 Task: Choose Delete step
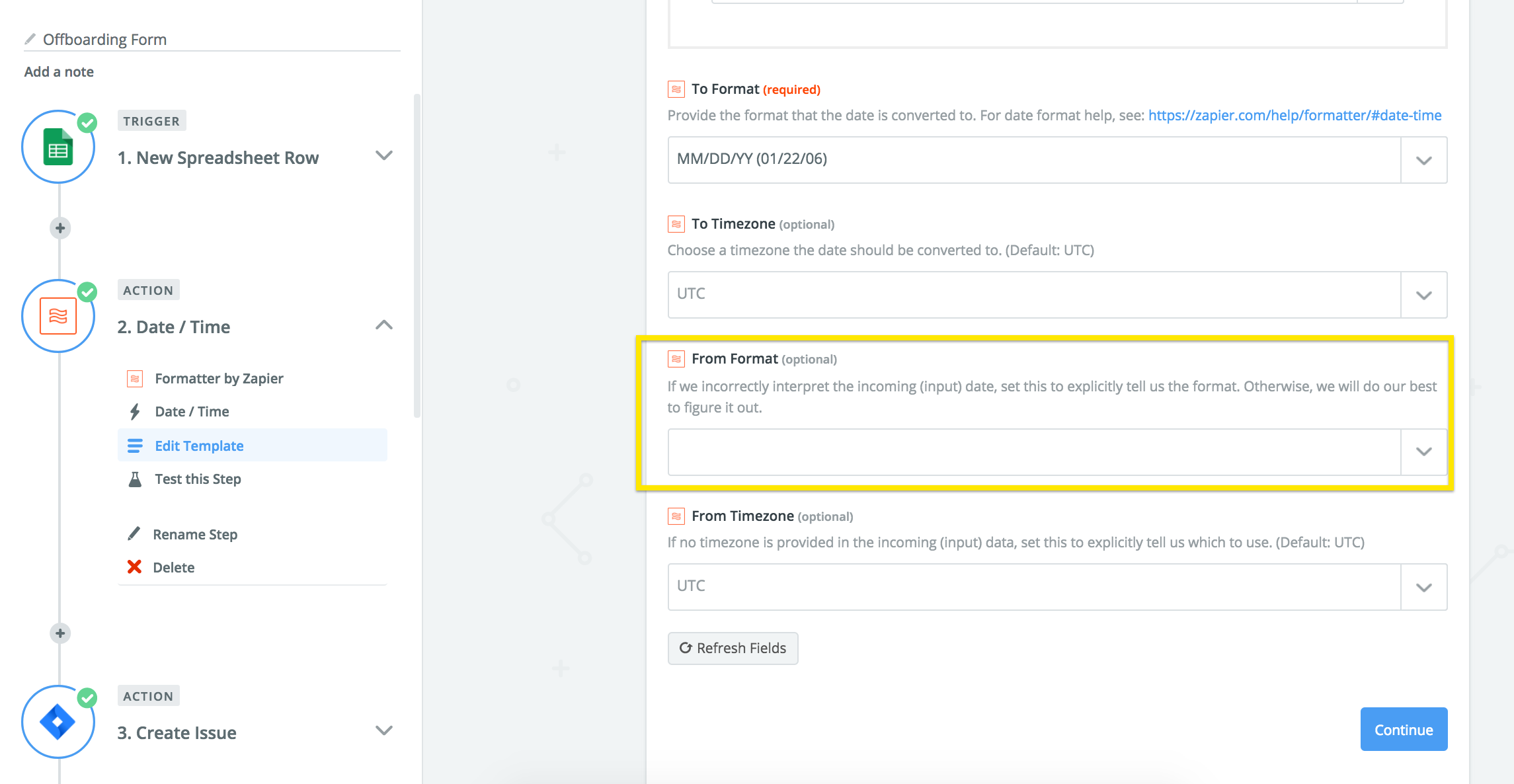pyautogui.click(x=173, y=567)
